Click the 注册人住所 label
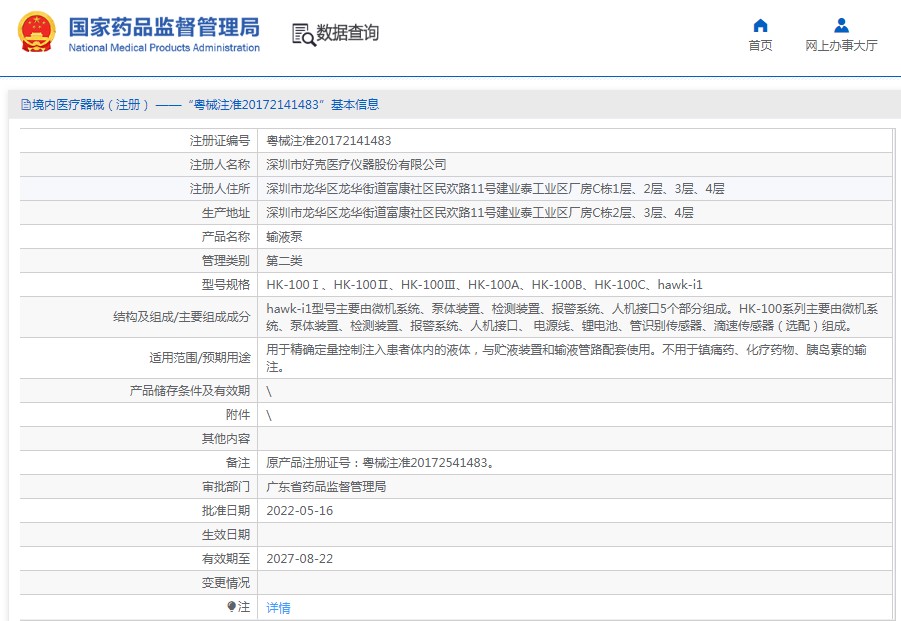The width and height of the screenshot is (901, 621). click(x=220, y=189)
